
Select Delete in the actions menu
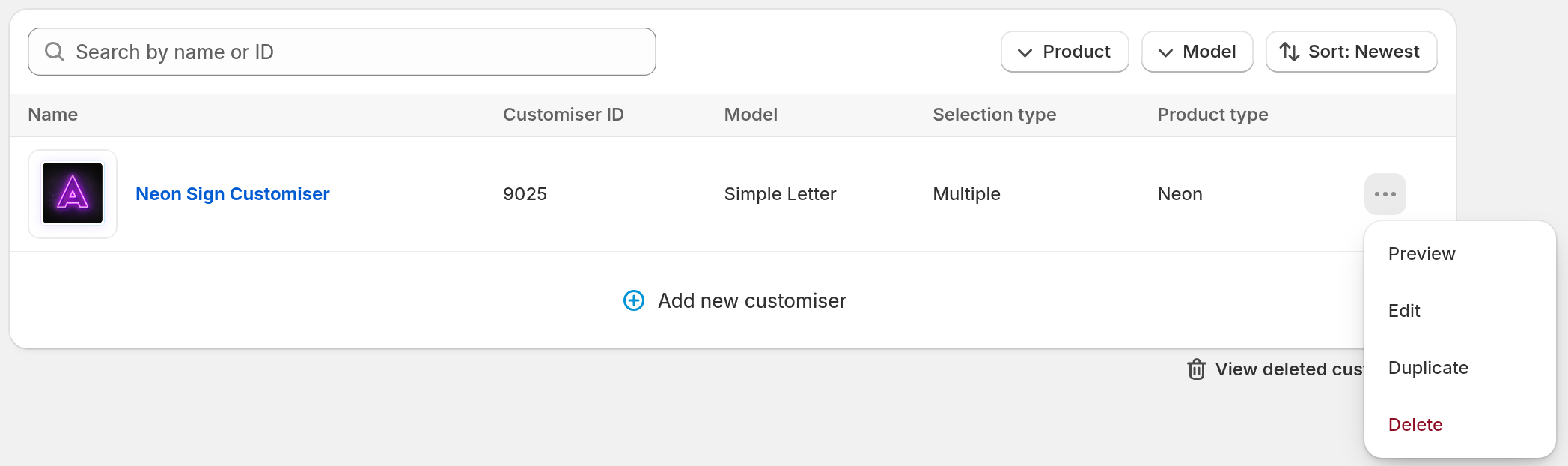tap(1415, 425)
